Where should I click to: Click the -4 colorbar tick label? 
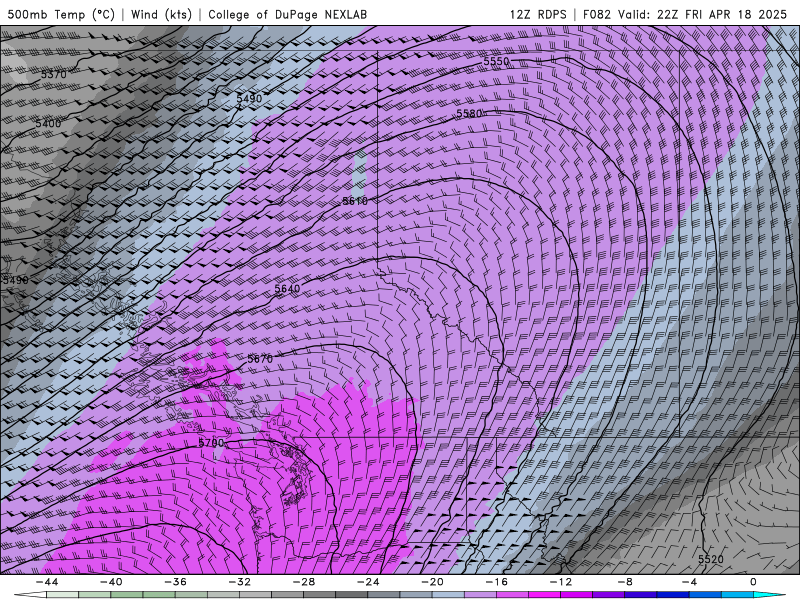[x=689, y=582]
